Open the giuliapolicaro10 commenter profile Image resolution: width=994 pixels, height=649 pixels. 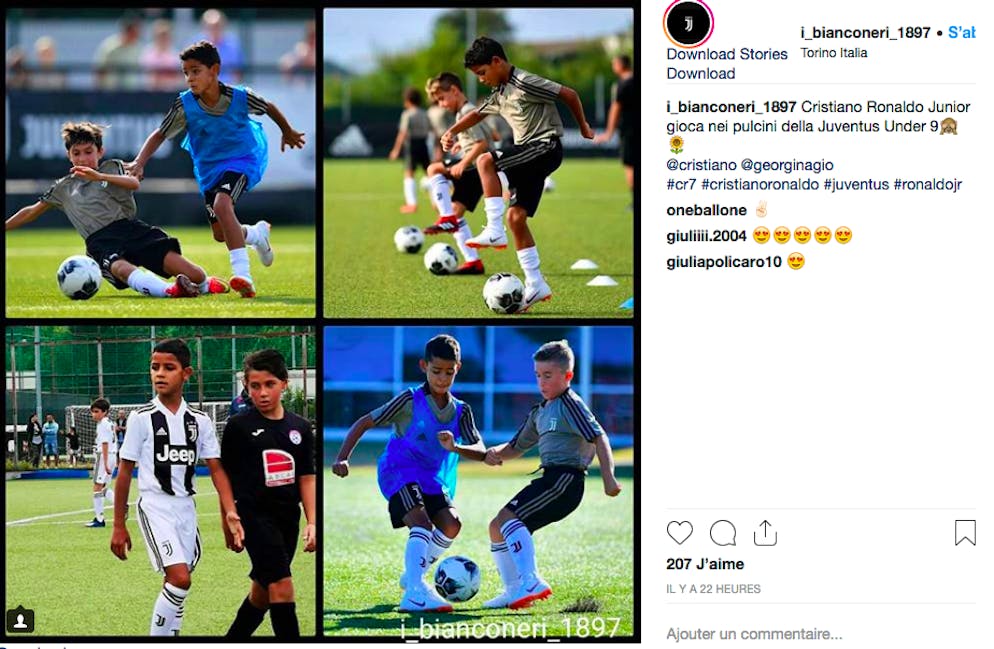point(724,262)
